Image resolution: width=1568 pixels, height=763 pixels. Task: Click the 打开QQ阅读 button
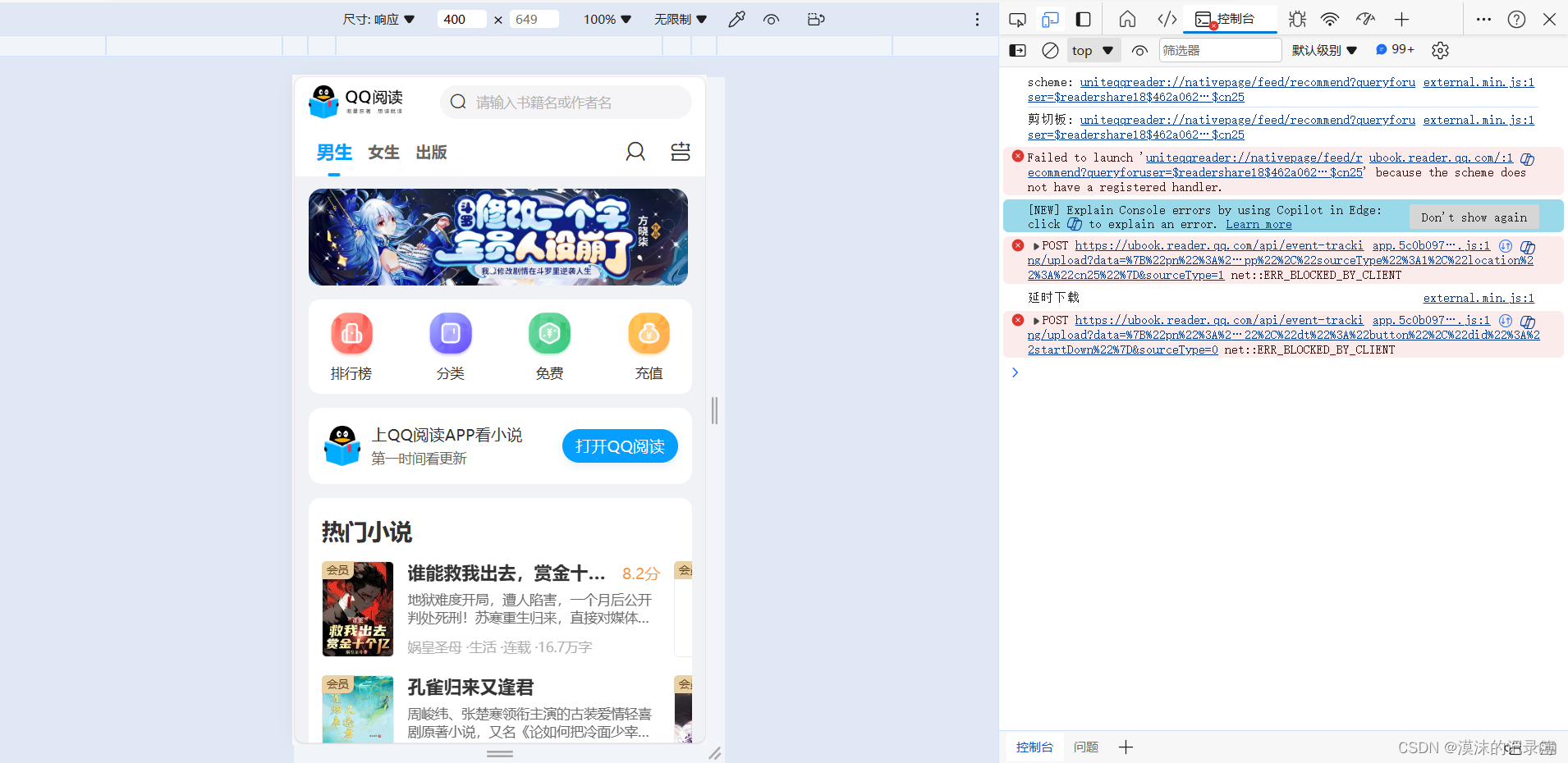[620, 445]
